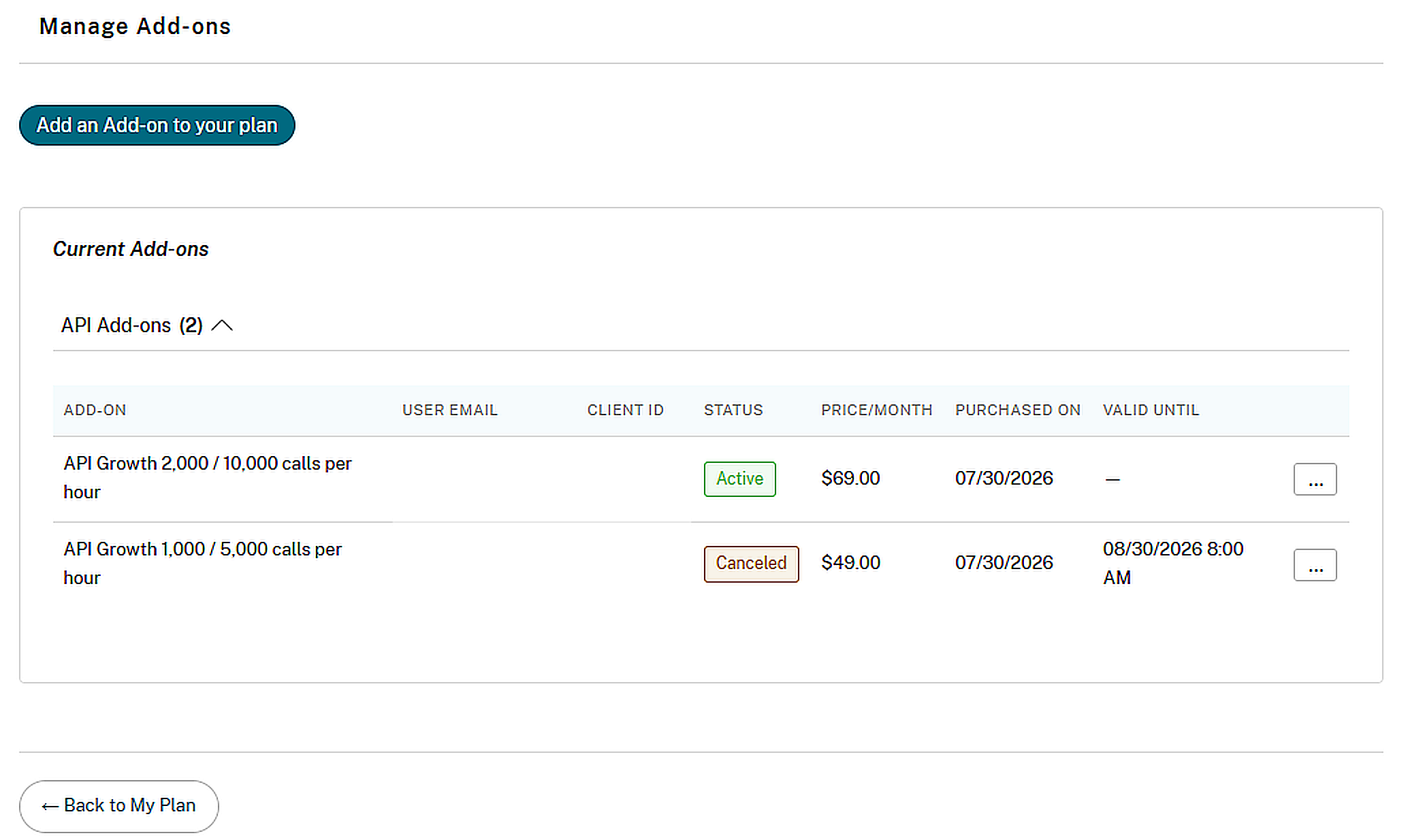
Task: Click the 08/30/2026 8:00 AM valid date
Action: [x=1173, y=563]
